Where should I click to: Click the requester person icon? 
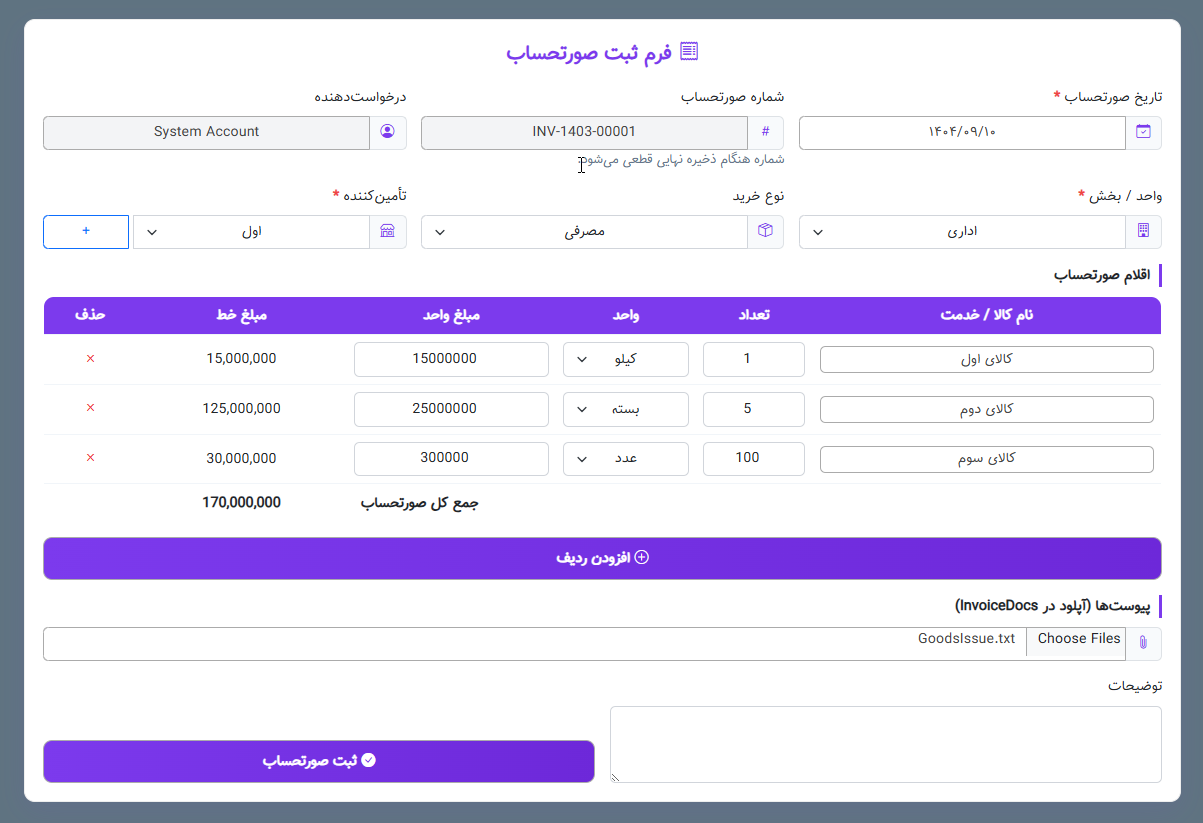pos(389,132)
